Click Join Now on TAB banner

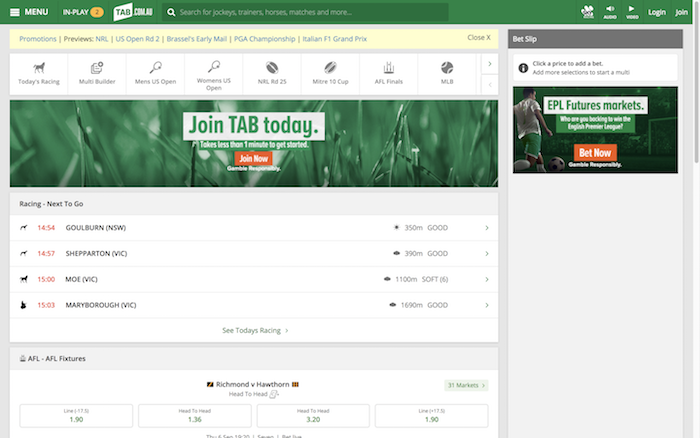pos(254,159)
